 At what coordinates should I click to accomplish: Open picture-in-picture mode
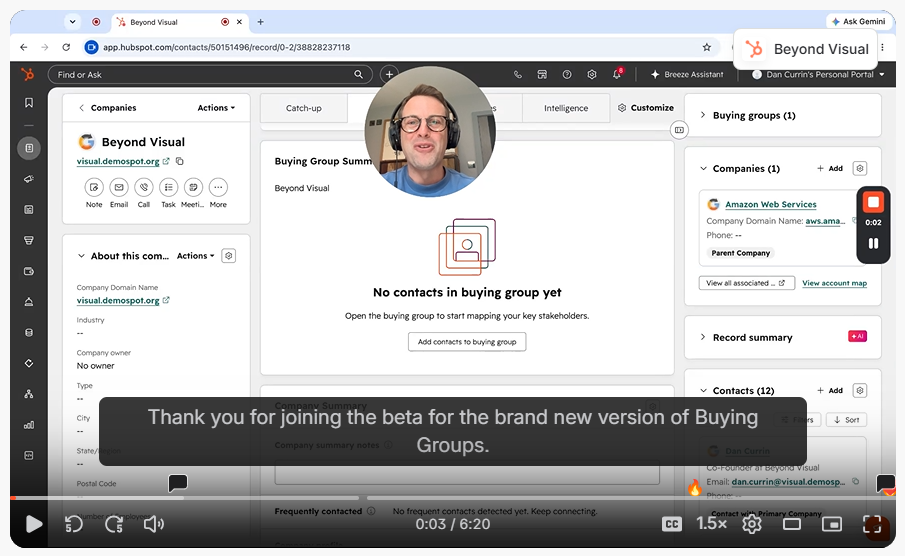coord(832,524)
